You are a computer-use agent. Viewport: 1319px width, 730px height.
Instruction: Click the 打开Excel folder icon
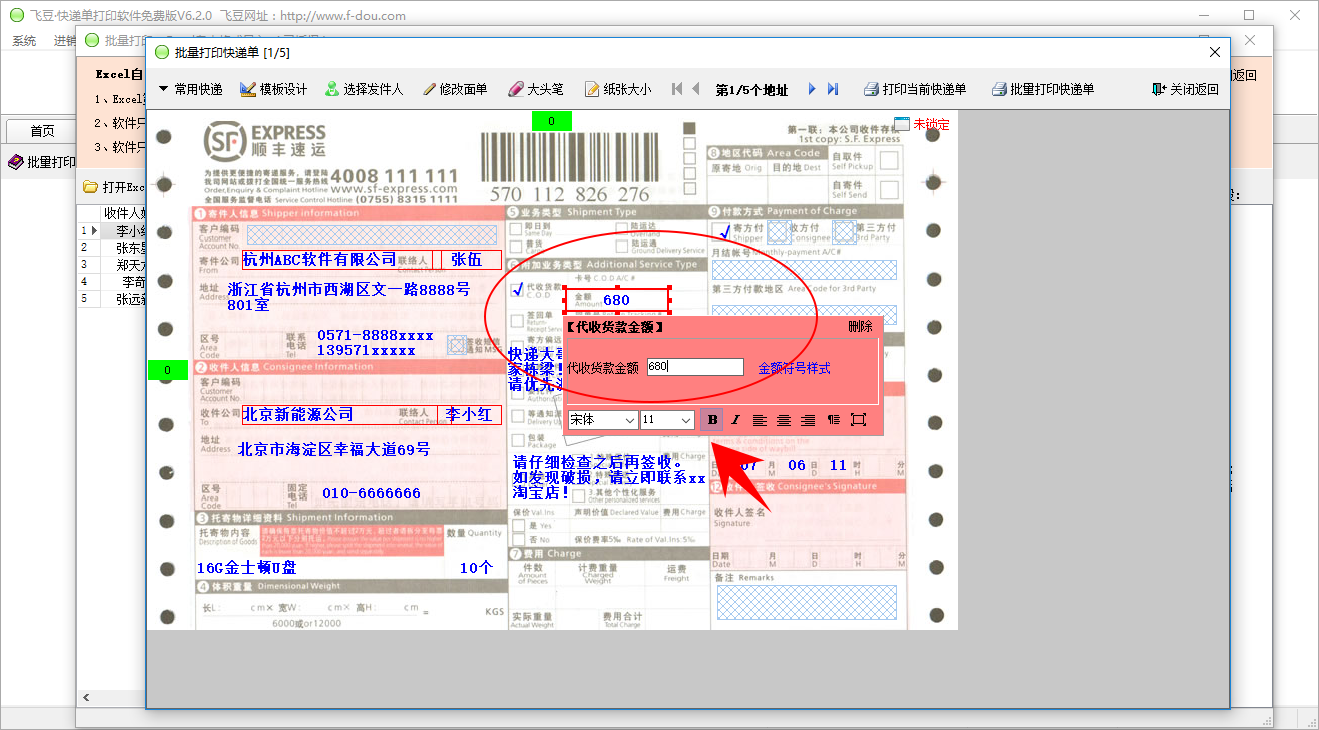(90, 187)
